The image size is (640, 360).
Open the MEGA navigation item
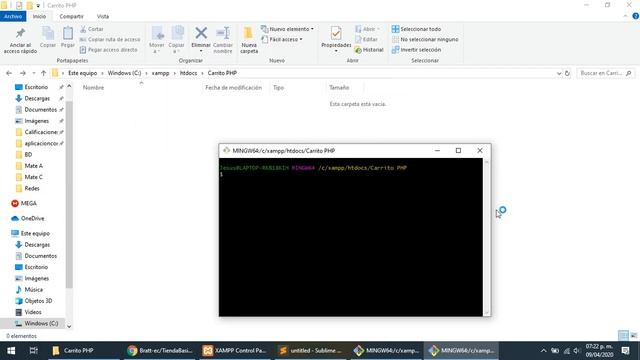(x=29, y=203)
